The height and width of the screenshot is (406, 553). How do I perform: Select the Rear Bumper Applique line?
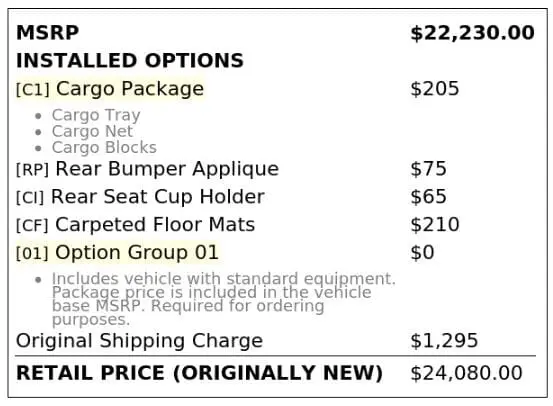(x=147, y=169)
